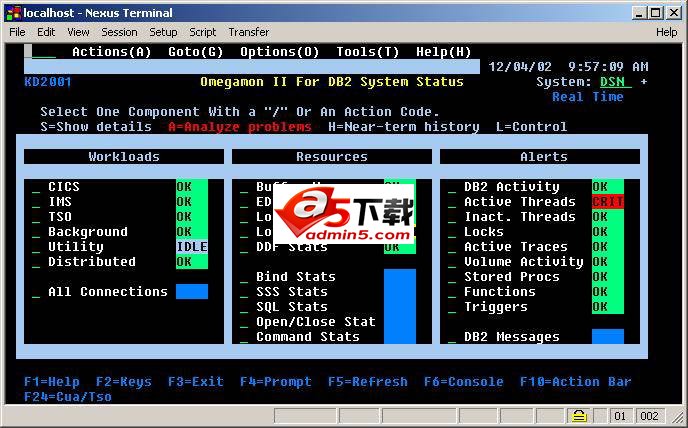
Task: Click the IDLE status indicator for Utility
Action: pos(192,247)
